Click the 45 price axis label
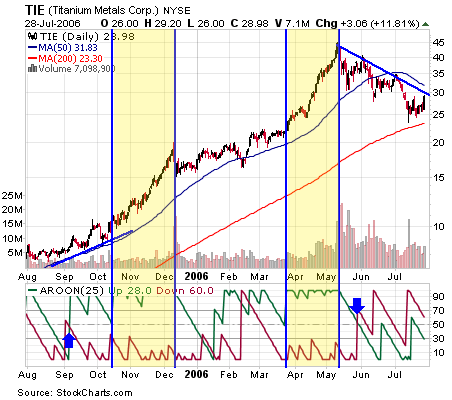 point(438,43)
